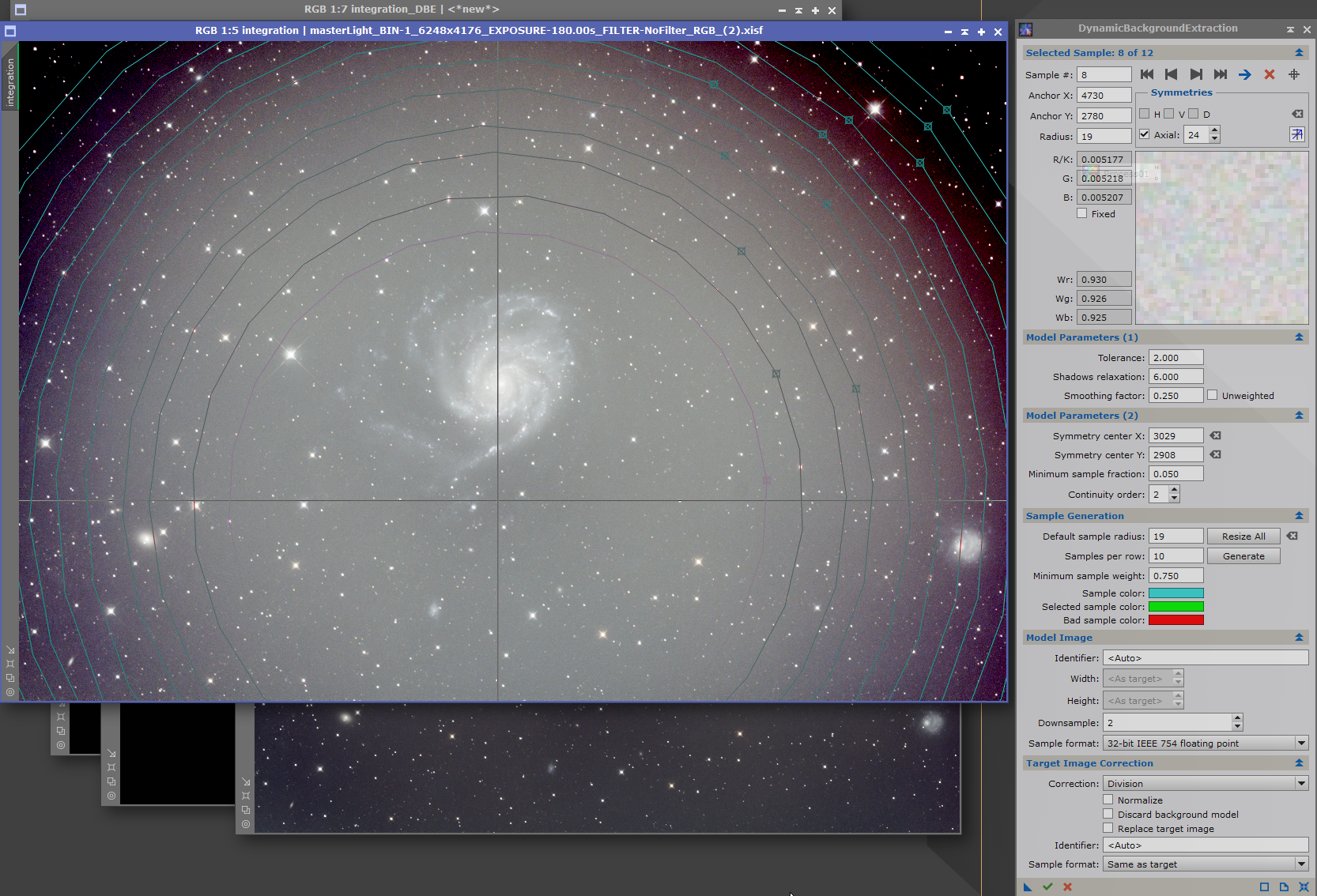
Task: Jump to last sample
Action: tap(1221, 74)
